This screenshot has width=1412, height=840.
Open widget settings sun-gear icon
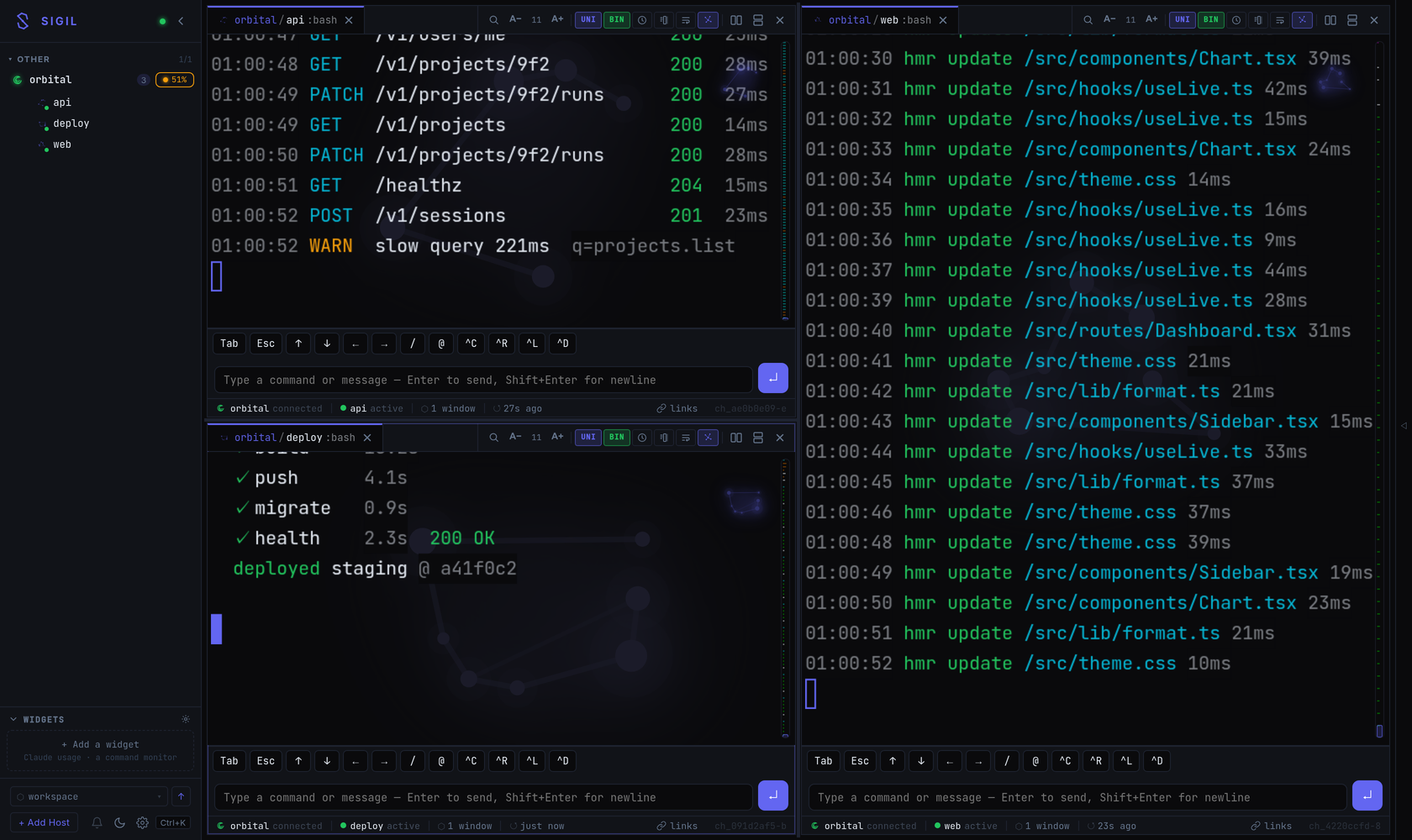pyautogui.click(x=186, y=720)
